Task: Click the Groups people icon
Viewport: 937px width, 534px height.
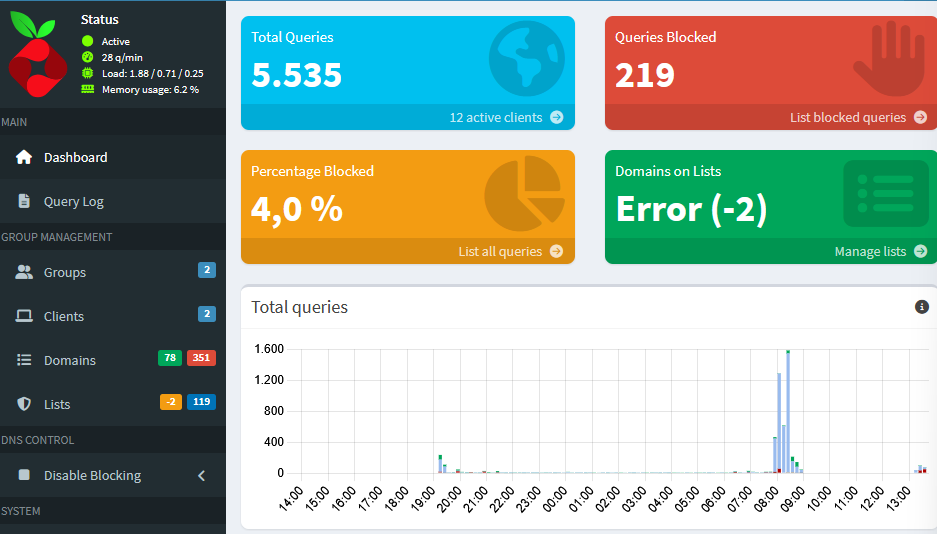Action: [24, 273]
